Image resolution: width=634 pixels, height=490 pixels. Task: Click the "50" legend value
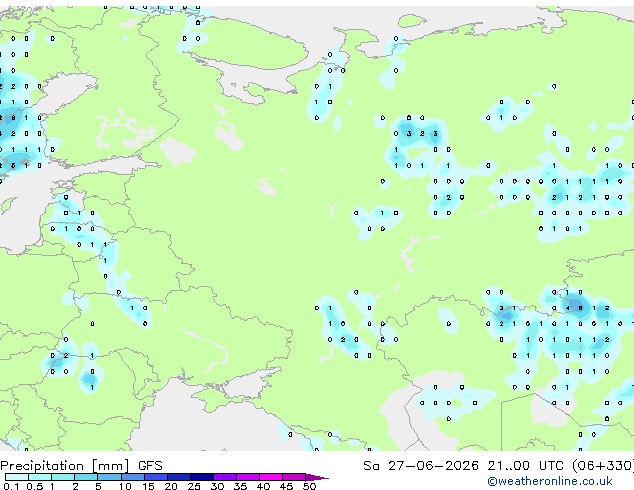point(309,486)
